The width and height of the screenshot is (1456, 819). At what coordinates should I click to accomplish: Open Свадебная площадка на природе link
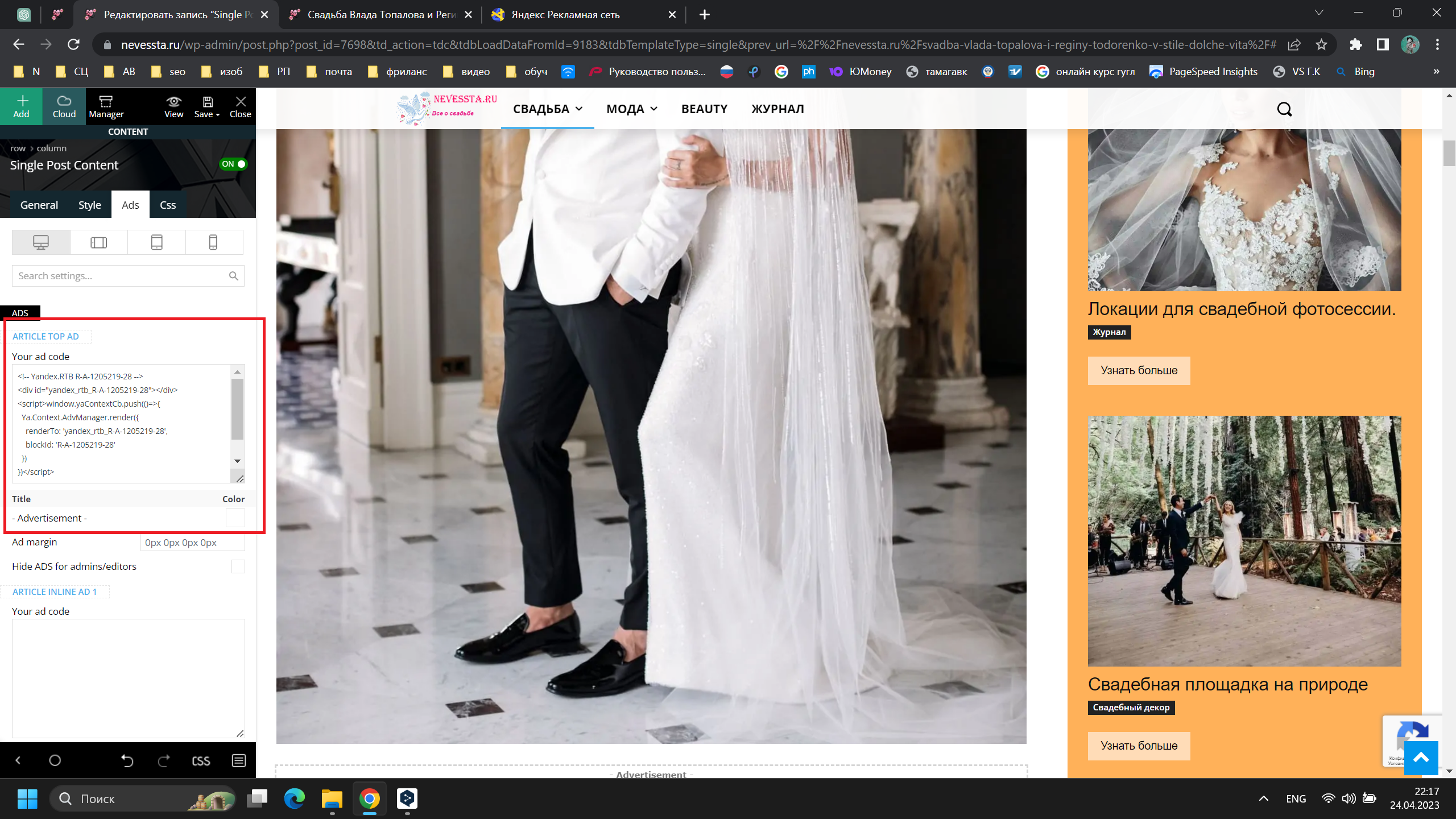tap(1227, 684)
